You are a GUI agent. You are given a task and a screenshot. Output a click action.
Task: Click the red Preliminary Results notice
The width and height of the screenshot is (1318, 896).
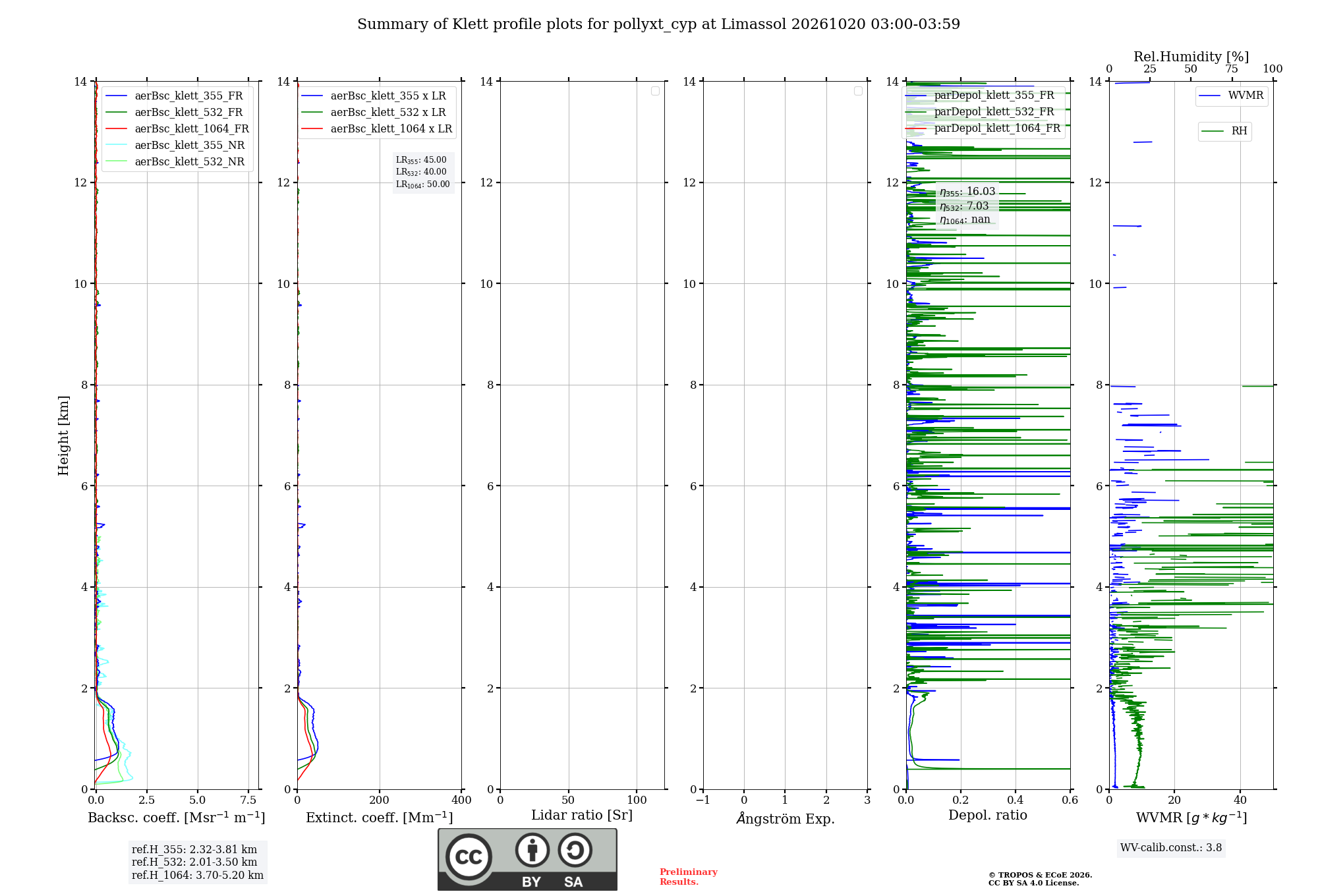coord(689,877)
